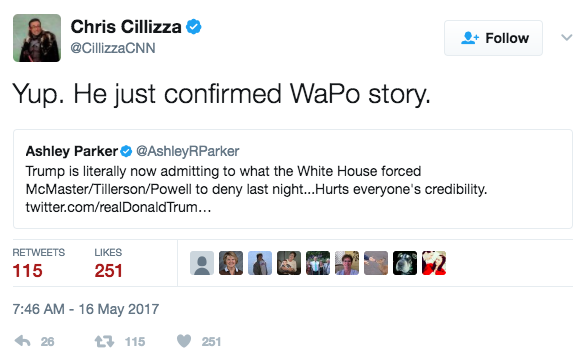Open the Chris Cillizza name link
The height and width of the screenshot is (364, 584).
click(x=126, y=27)
